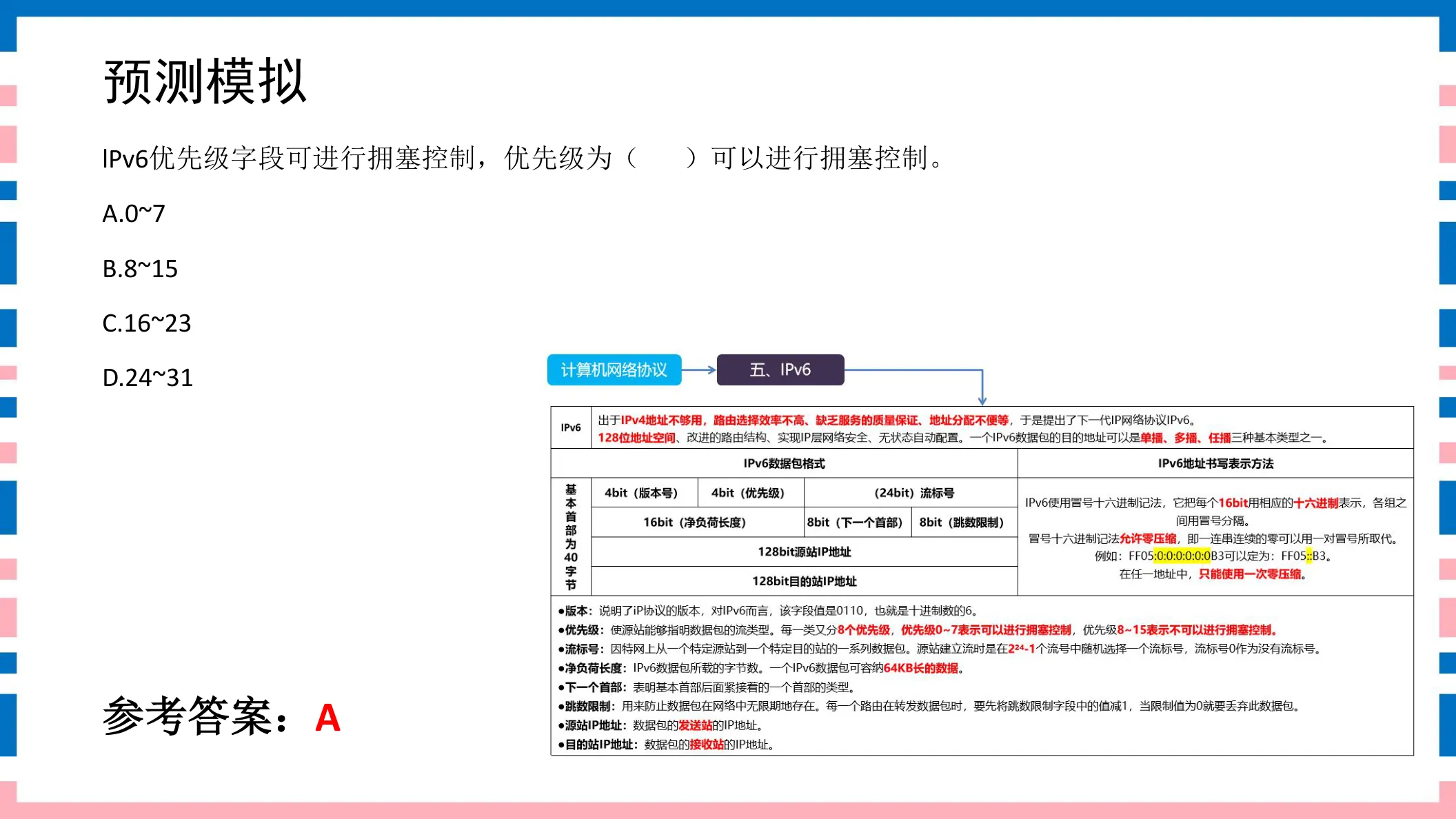This screenshot has width=1456, height=819.
Task: Click the 版本 bullet description line
Action: [x=768, y=611]
